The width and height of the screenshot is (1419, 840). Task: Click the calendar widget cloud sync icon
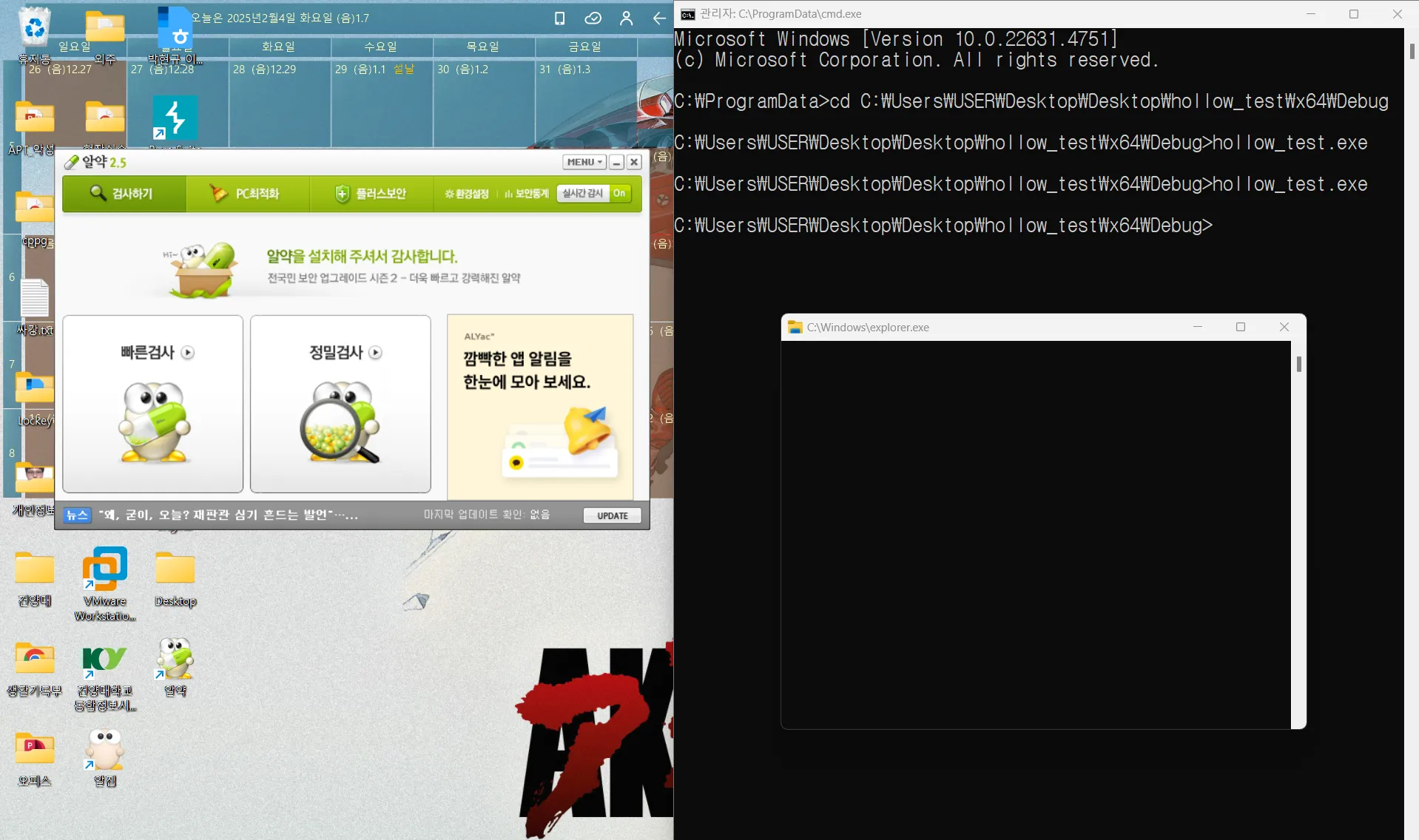593,18
